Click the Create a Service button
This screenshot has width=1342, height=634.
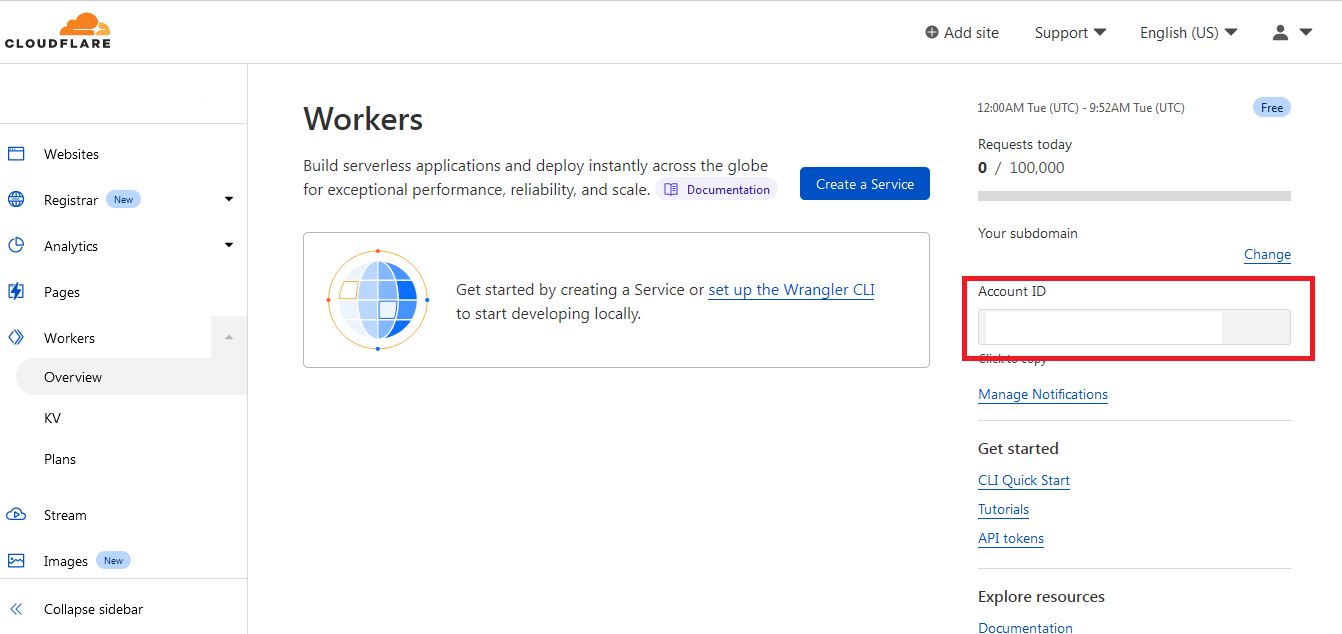865,184
